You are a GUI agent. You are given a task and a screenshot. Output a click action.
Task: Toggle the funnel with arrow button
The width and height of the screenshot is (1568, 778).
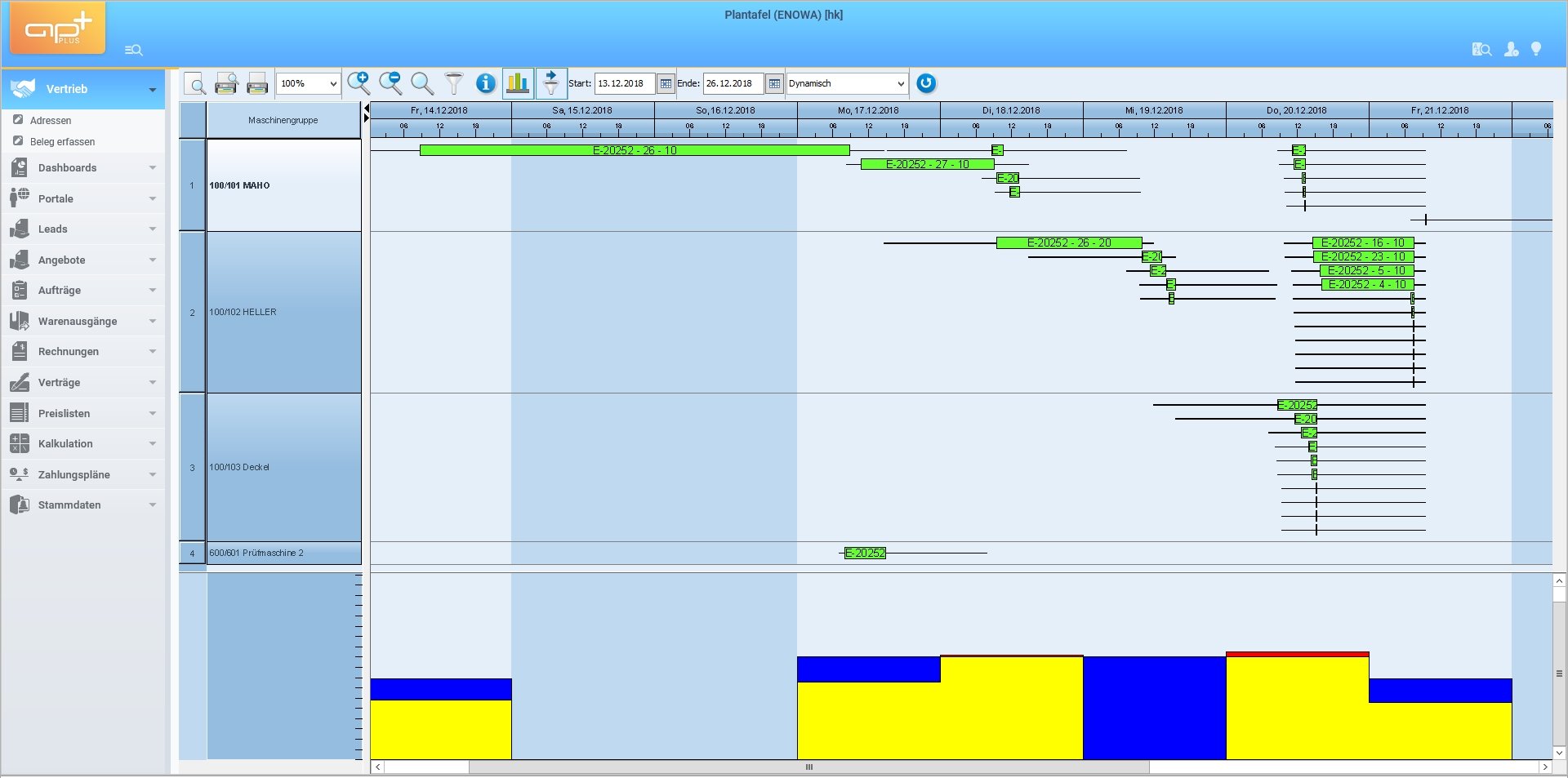551,83
